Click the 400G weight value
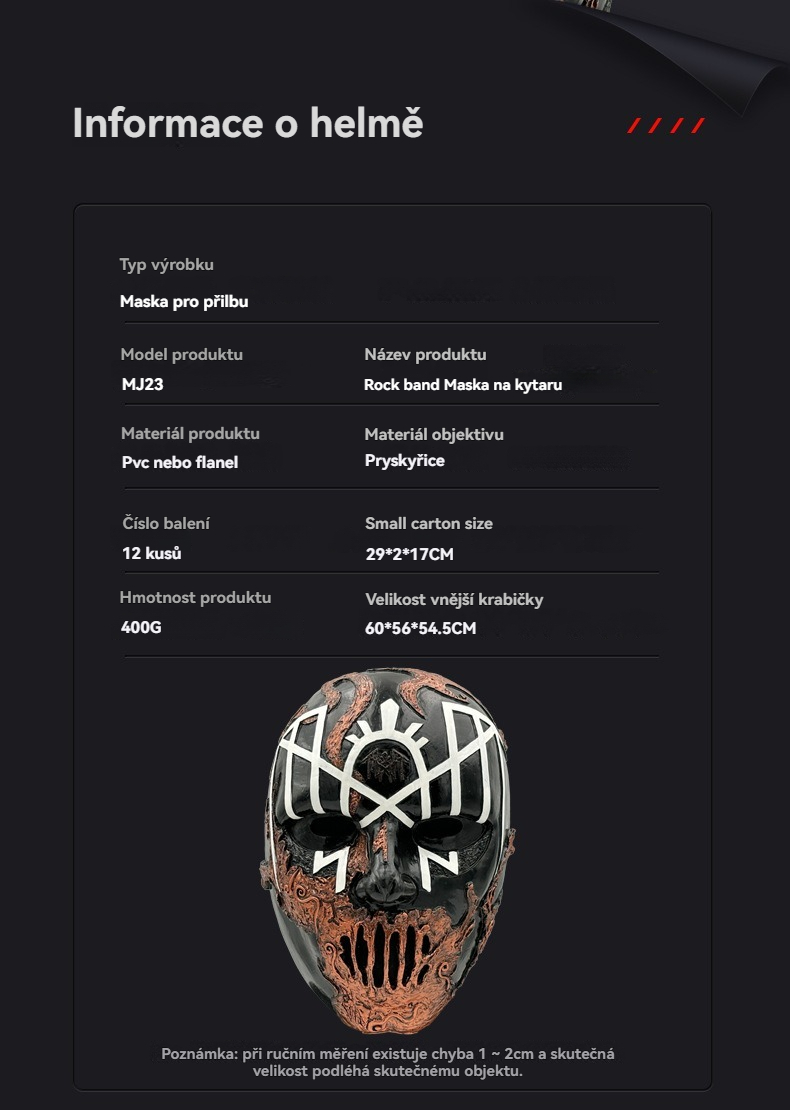Screen dimensions: 790x1110 click(x=141, y=627)
